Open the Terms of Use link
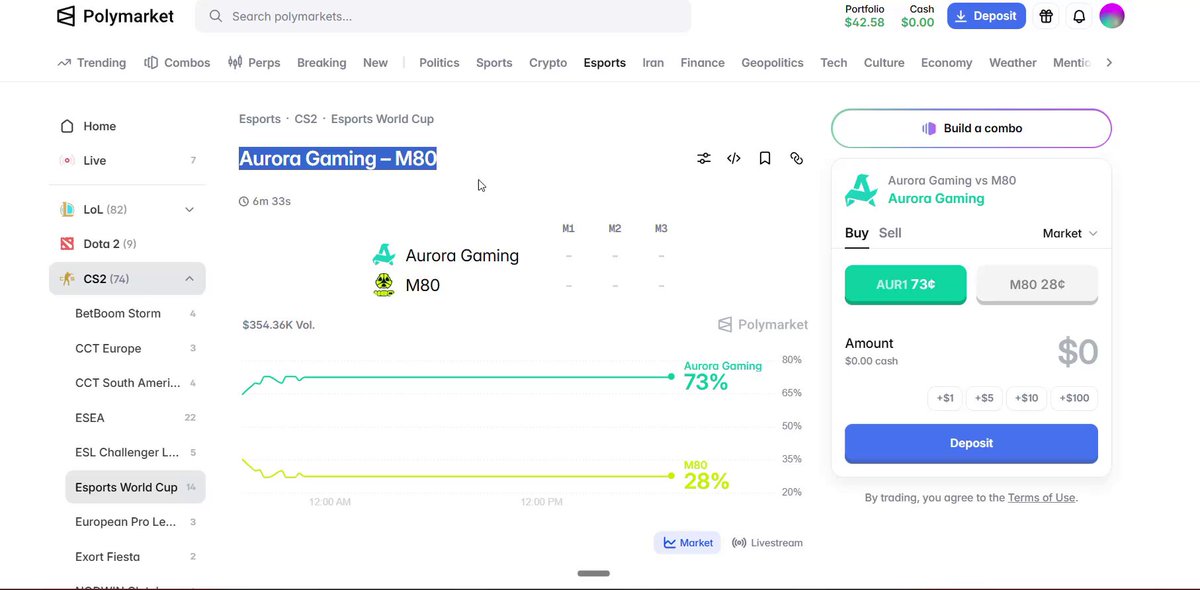This screenshot has width=1200, height=590. 1042,497
